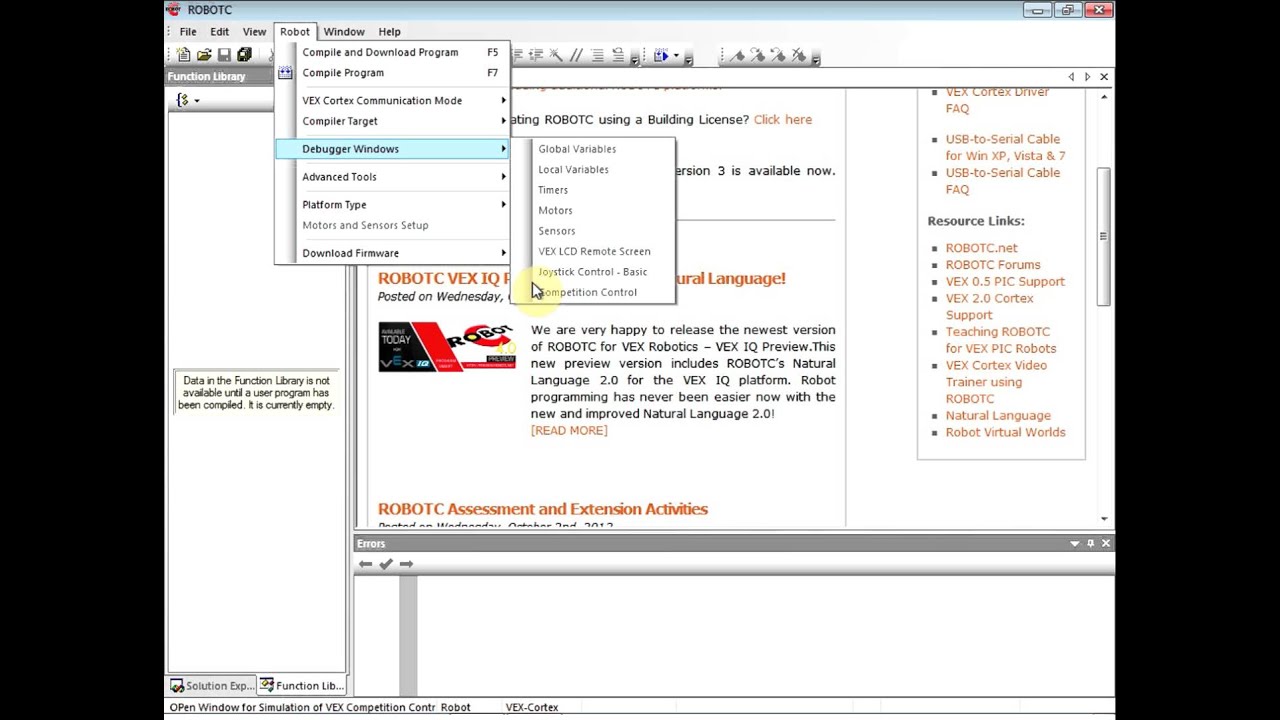
Task: Click the Save floppy disk icon
Action: pos(224,55)
